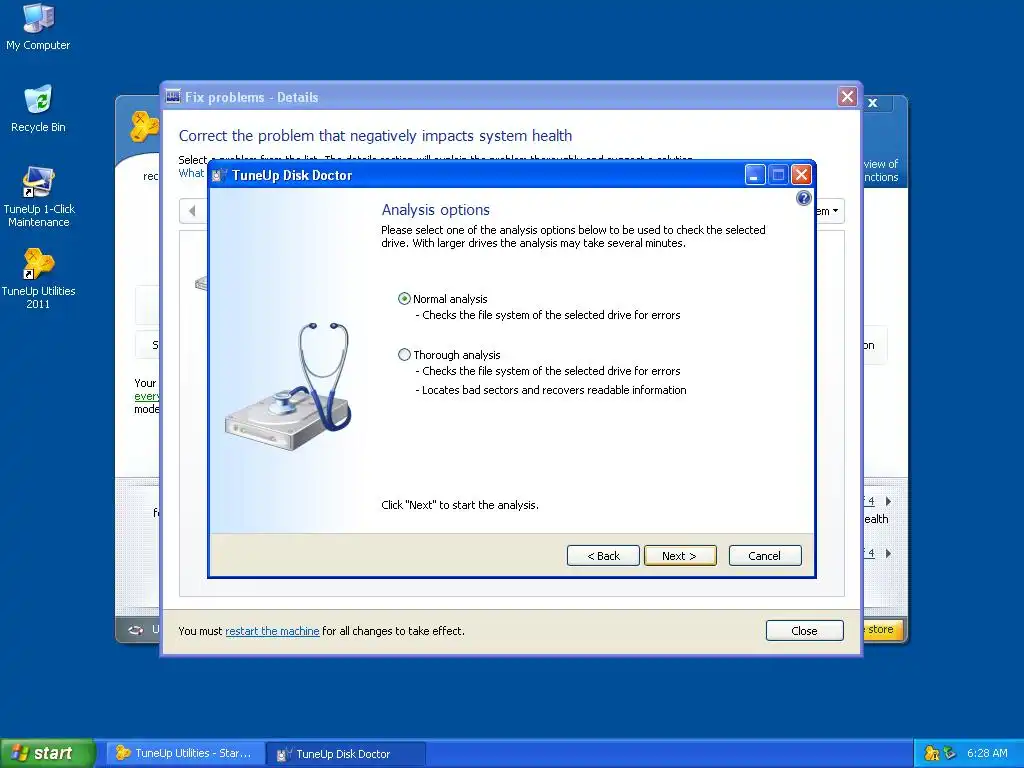Open the Windows start menu
Screen dimensions: 1024x768
click(x=47, y=753)
